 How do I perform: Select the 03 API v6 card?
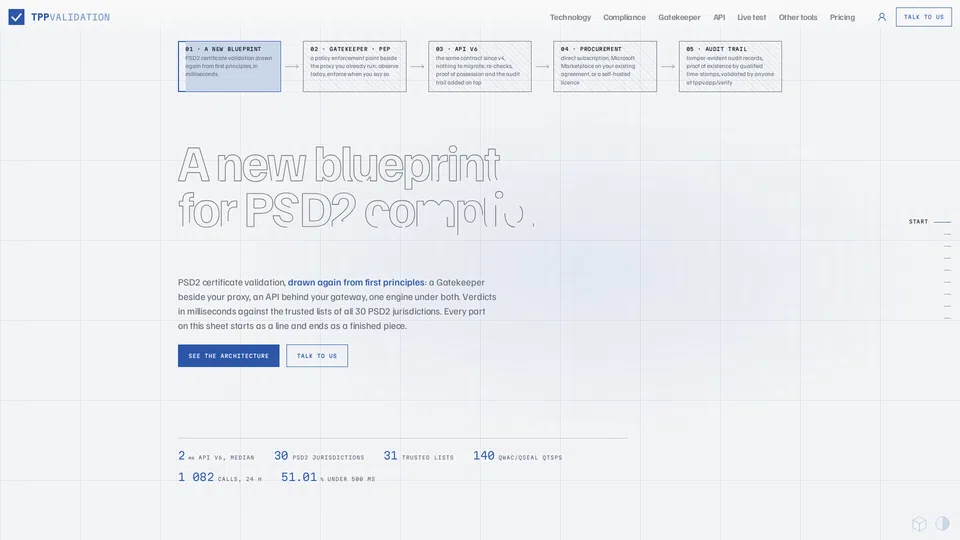click(x=479, y=66)
